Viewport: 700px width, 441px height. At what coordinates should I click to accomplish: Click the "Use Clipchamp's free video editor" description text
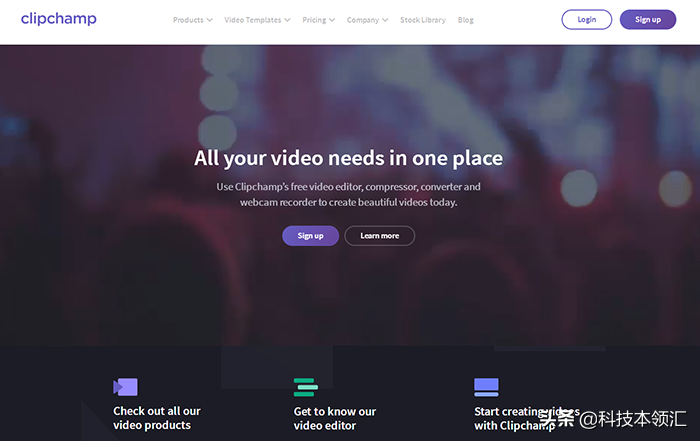[349, 194]
